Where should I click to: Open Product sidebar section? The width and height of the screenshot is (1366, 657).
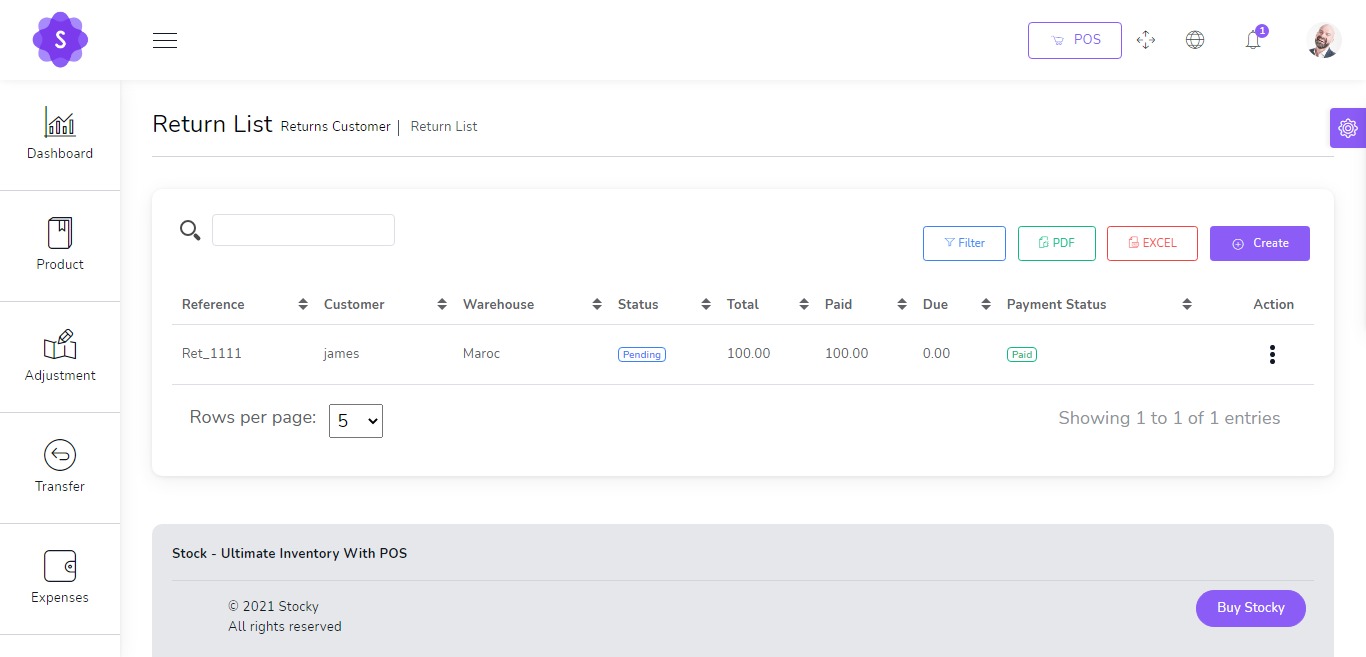[60, 246]
